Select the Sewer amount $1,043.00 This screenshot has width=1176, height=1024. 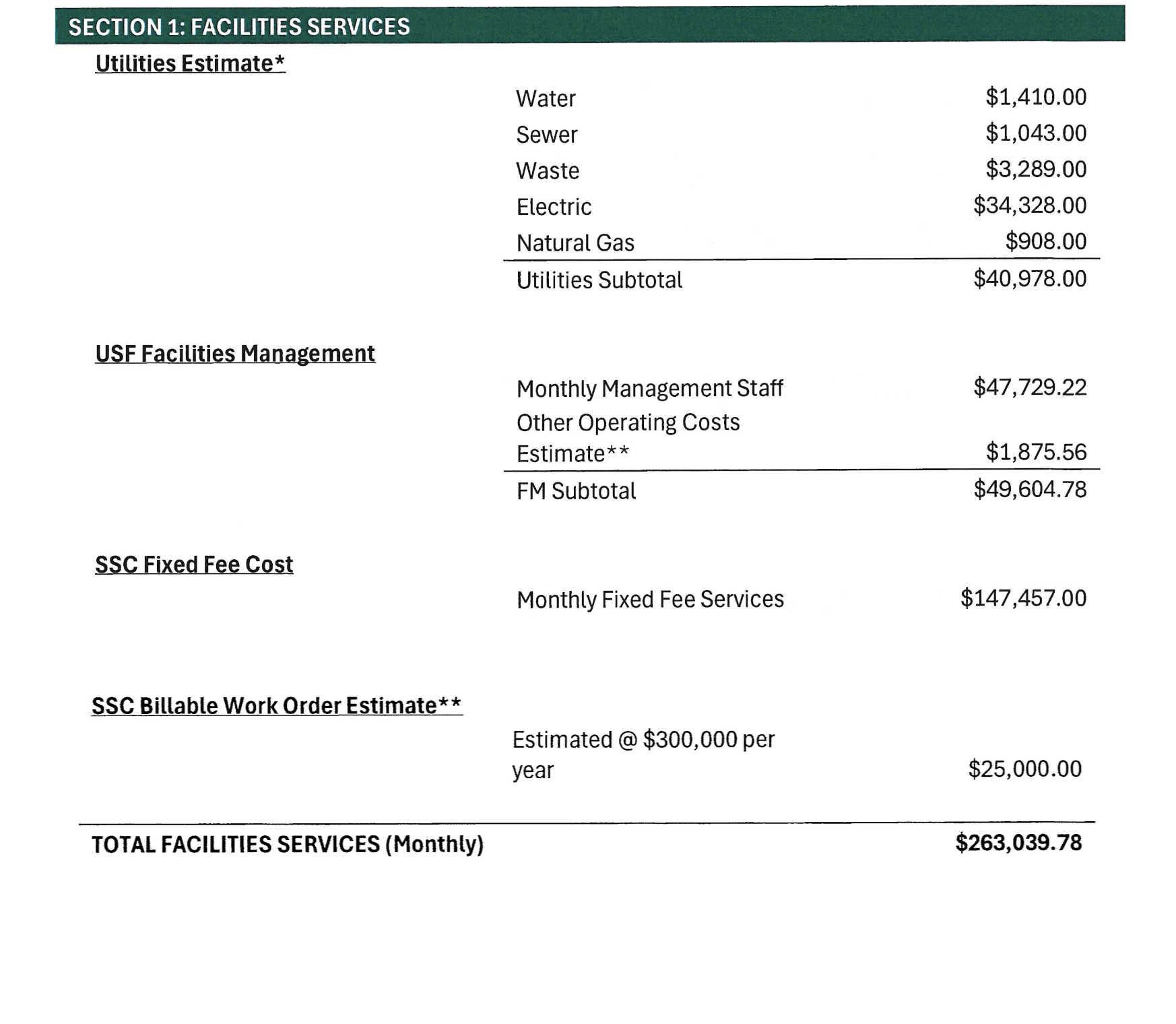(1036, 133)
